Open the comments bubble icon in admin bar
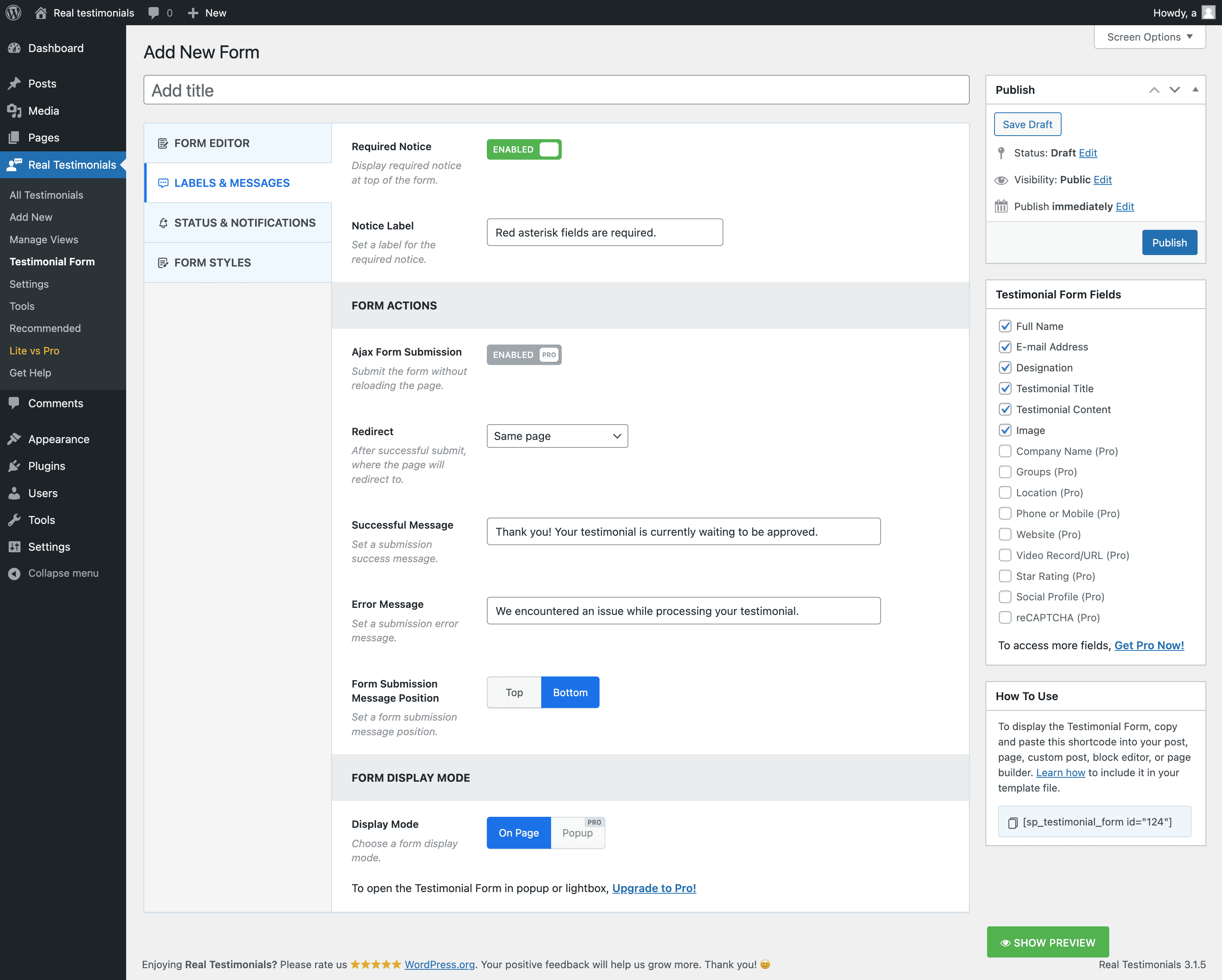Screen dimensions: 1222x980 pos(154,13)
